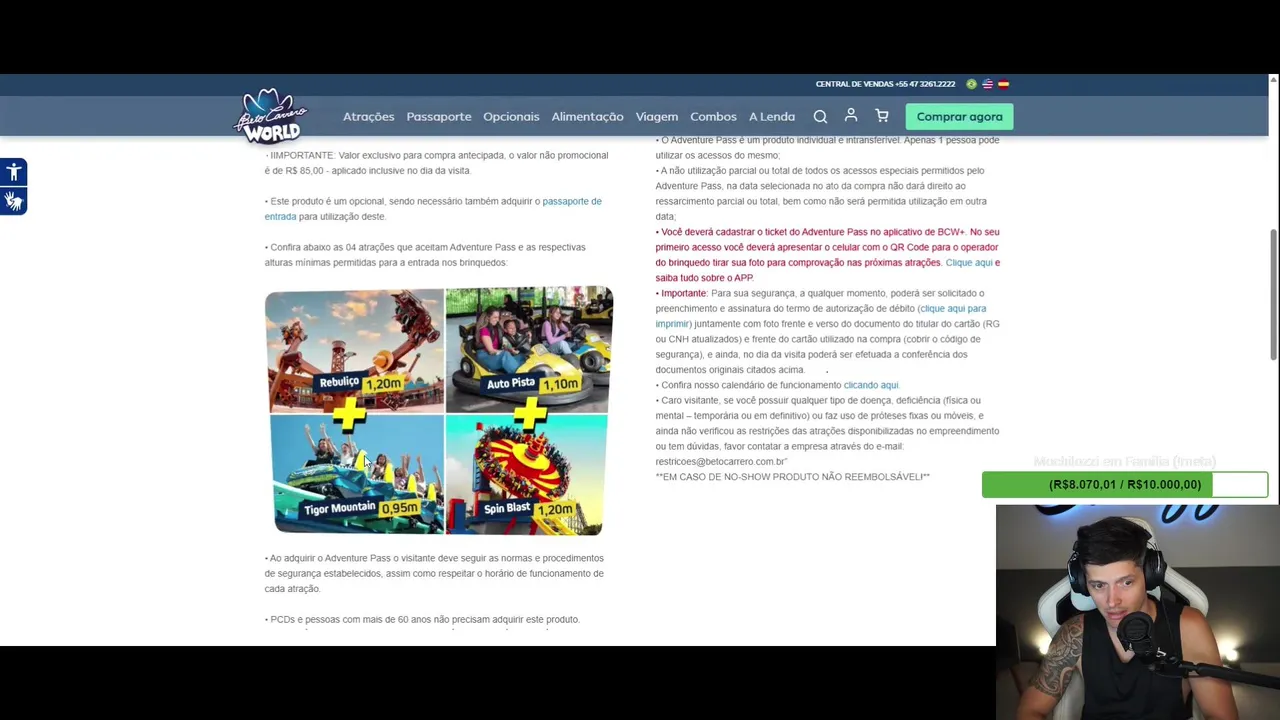Image resolution: width=1280 pixels, height=720 pixels.
Task: Open the 'clicando aqui' calendar link
Action: click(x=871, y=385)
